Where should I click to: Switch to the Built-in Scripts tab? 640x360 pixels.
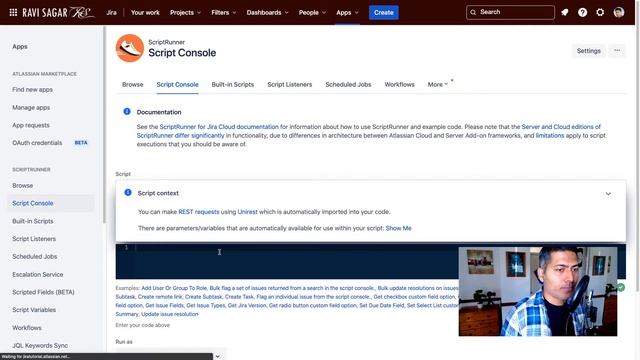[233, 84]
